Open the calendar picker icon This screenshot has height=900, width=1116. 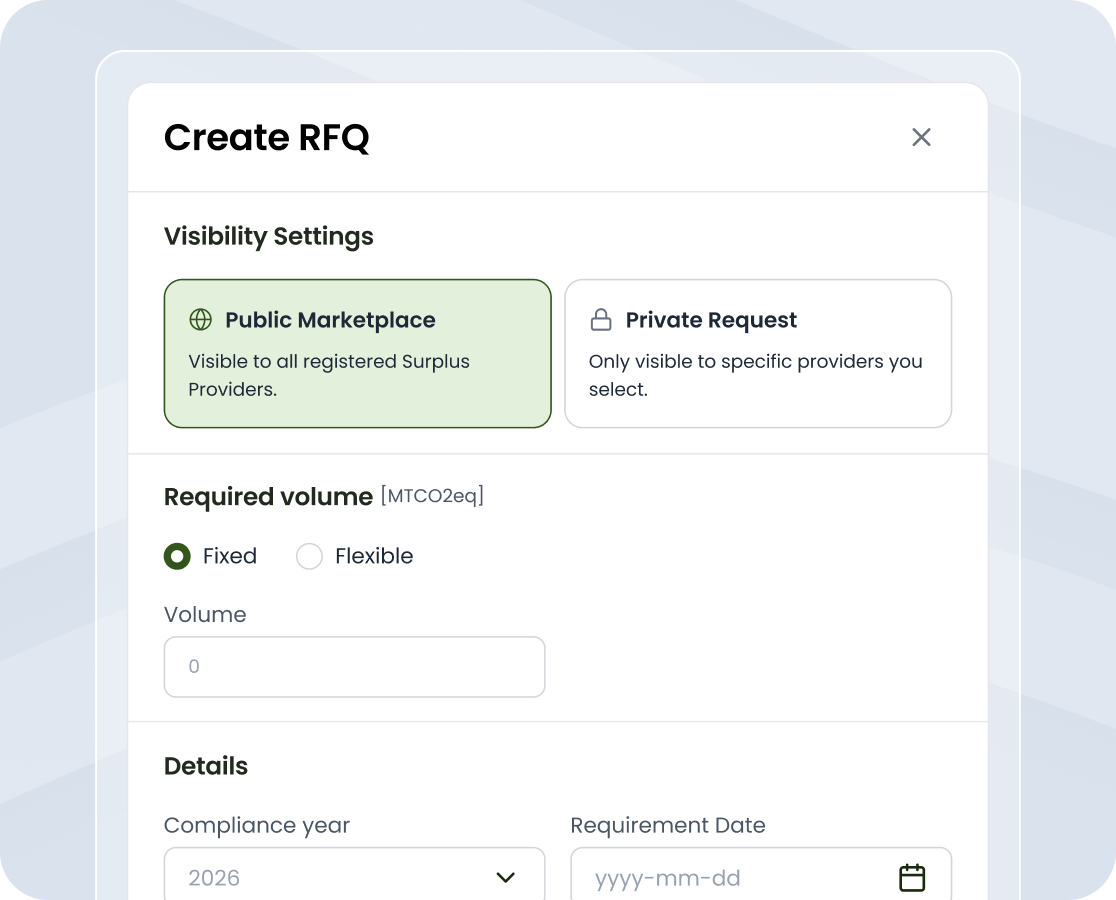pyautogui.click(x=912, y=878)
